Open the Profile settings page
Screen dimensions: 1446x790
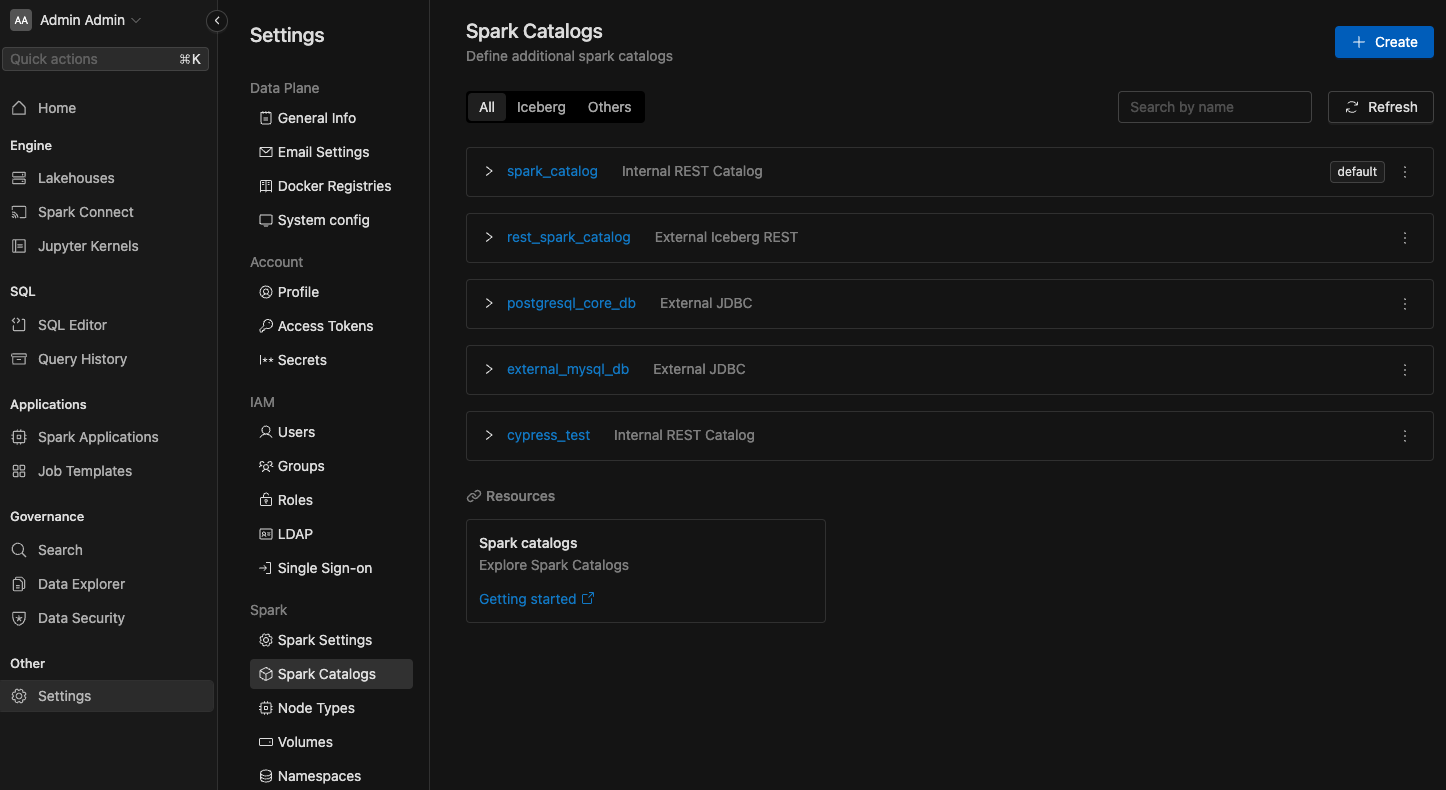(x=331, y=292)
